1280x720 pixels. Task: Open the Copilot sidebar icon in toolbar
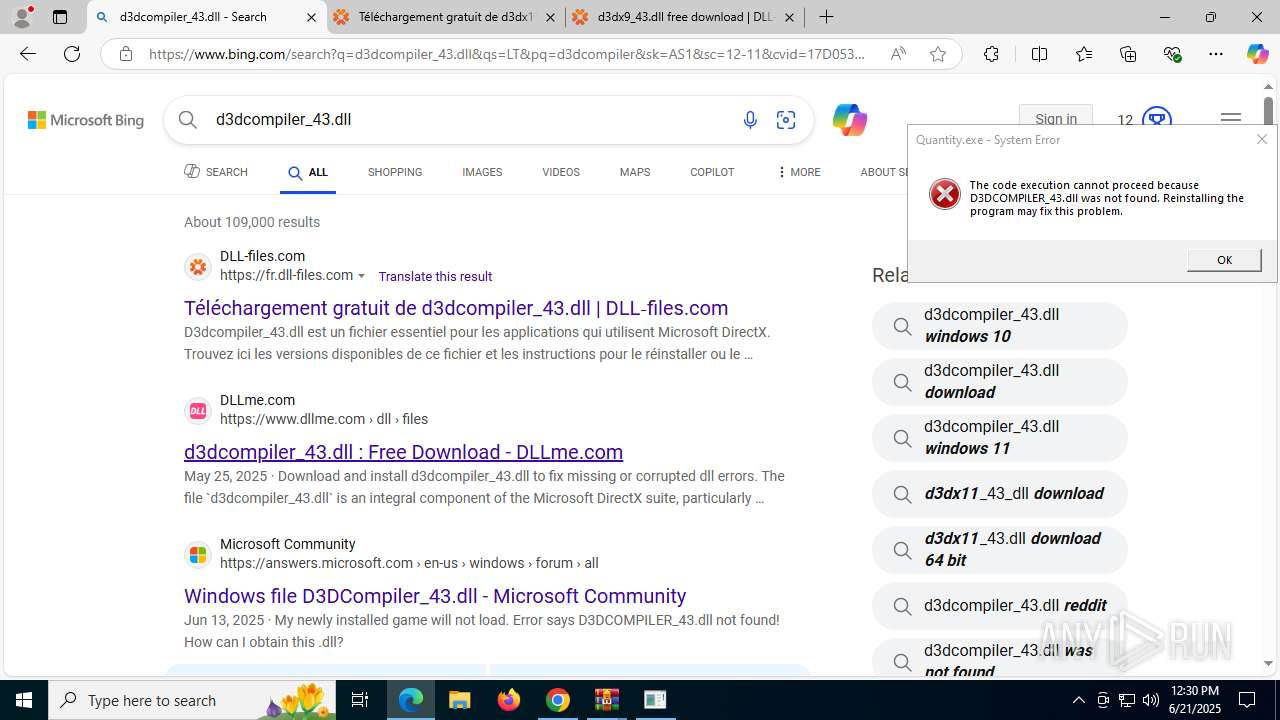click(1257, 54)
